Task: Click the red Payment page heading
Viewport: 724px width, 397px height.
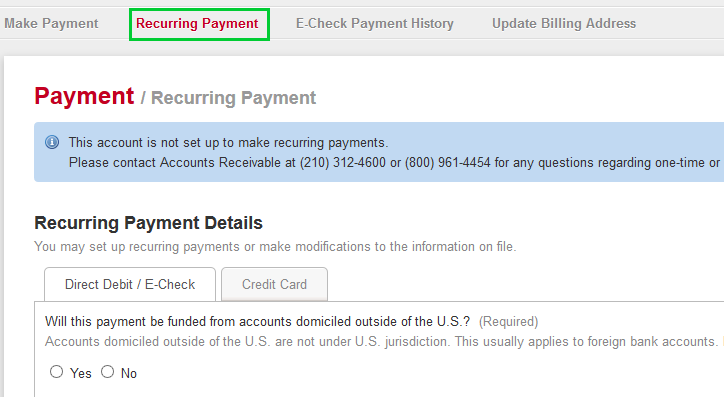Action: coord(84,96)
